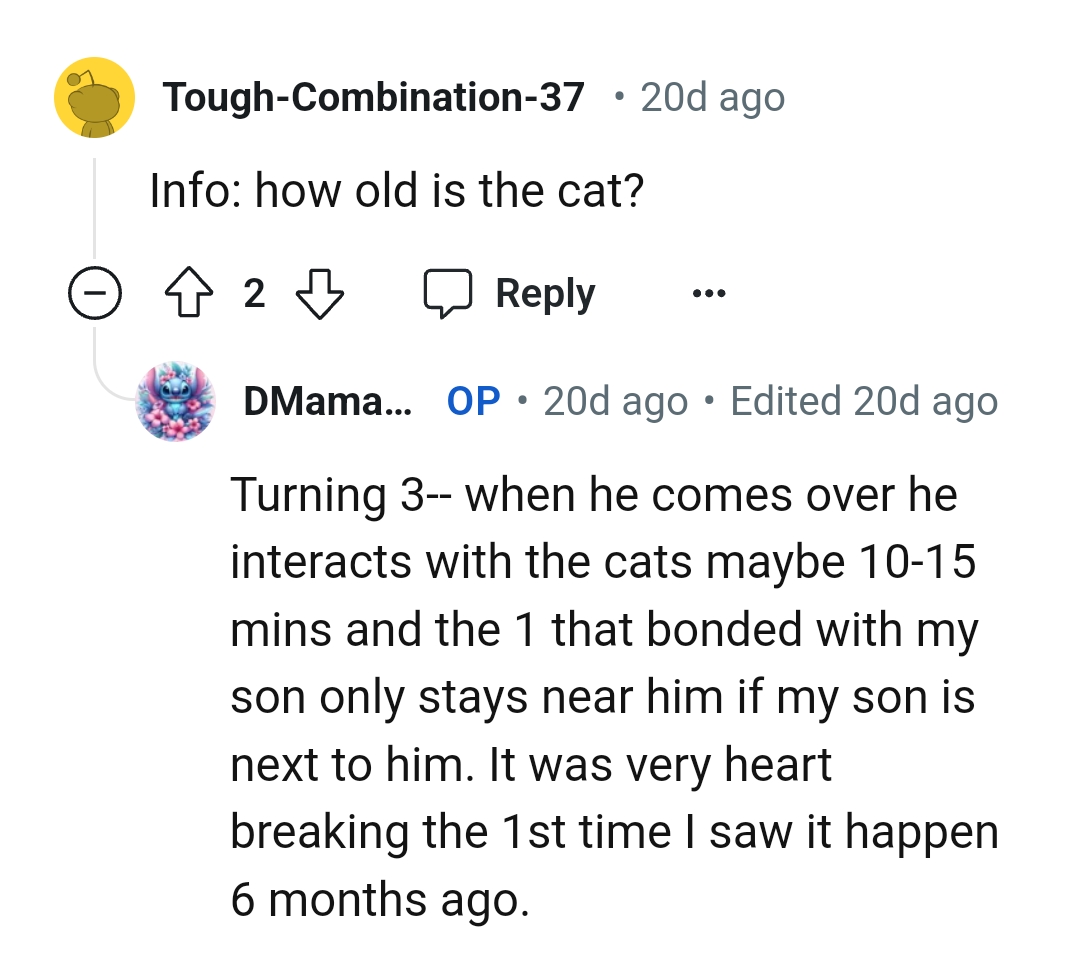Open the three-dot more options menu

(x=708, y=294)
